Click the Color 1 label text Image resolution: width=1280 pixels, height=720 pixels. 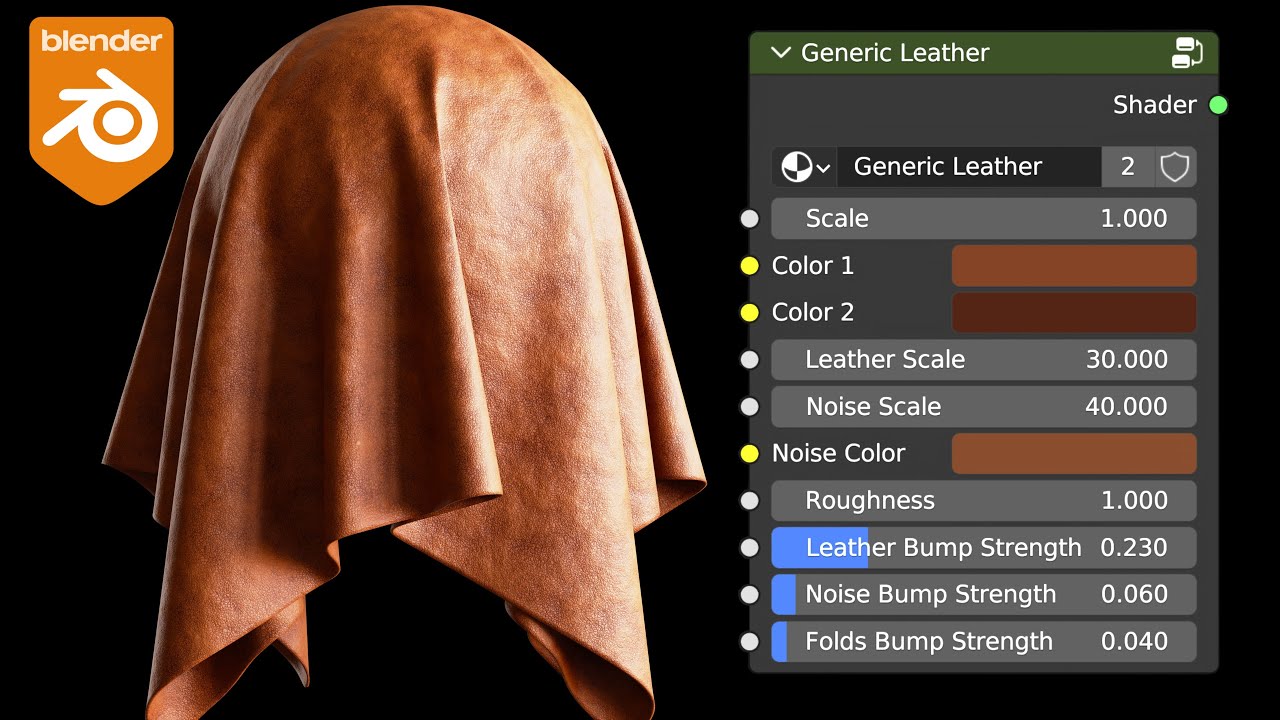click(x=813, y=266)
